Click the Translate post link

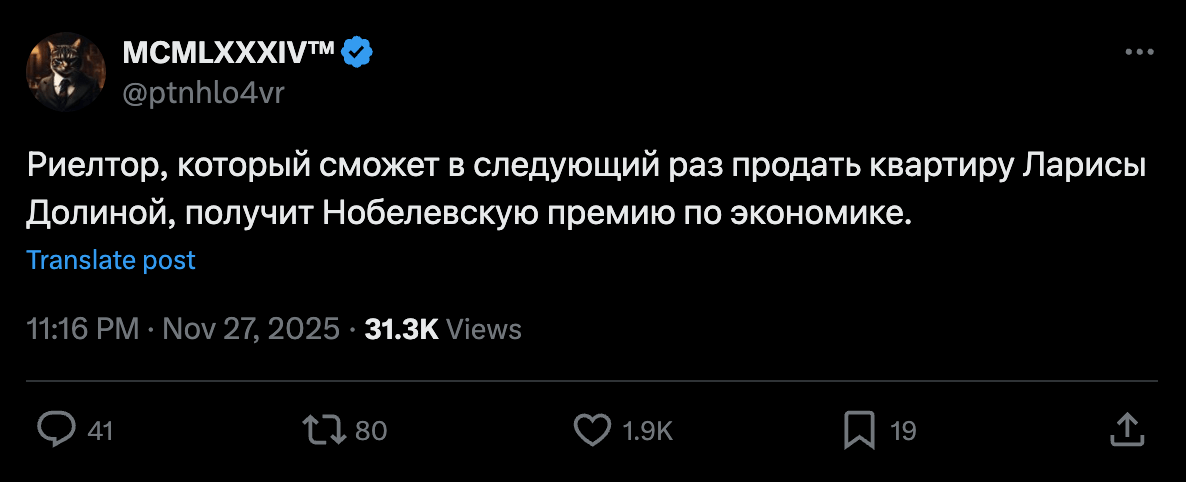pos(111,260)
